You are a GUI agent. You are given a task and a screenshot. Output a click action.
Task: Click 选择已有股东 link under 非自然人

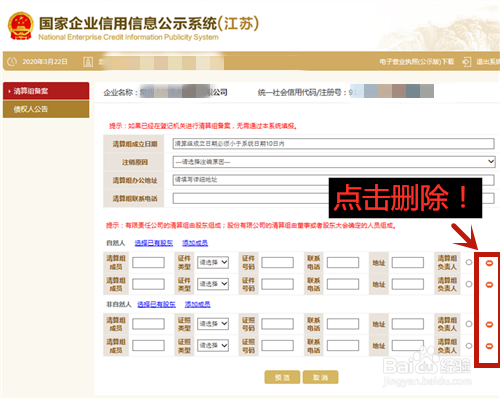click(x=156, y=304)
